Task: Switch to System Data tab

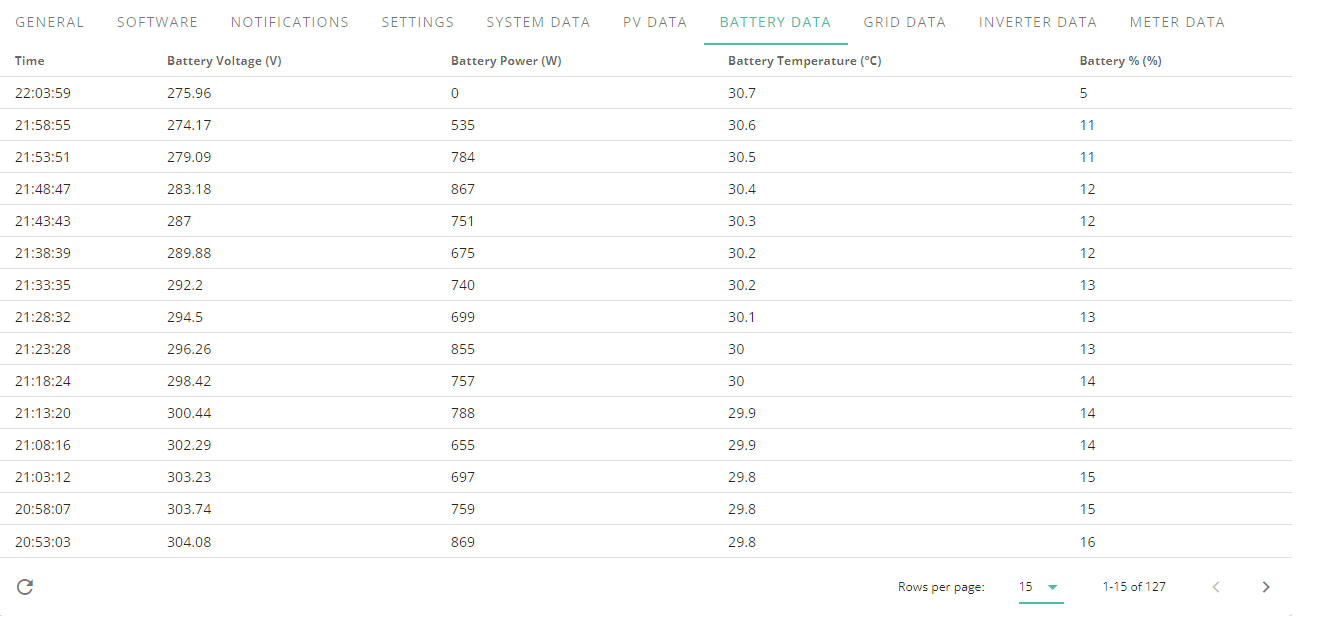Action: (538, 22)
